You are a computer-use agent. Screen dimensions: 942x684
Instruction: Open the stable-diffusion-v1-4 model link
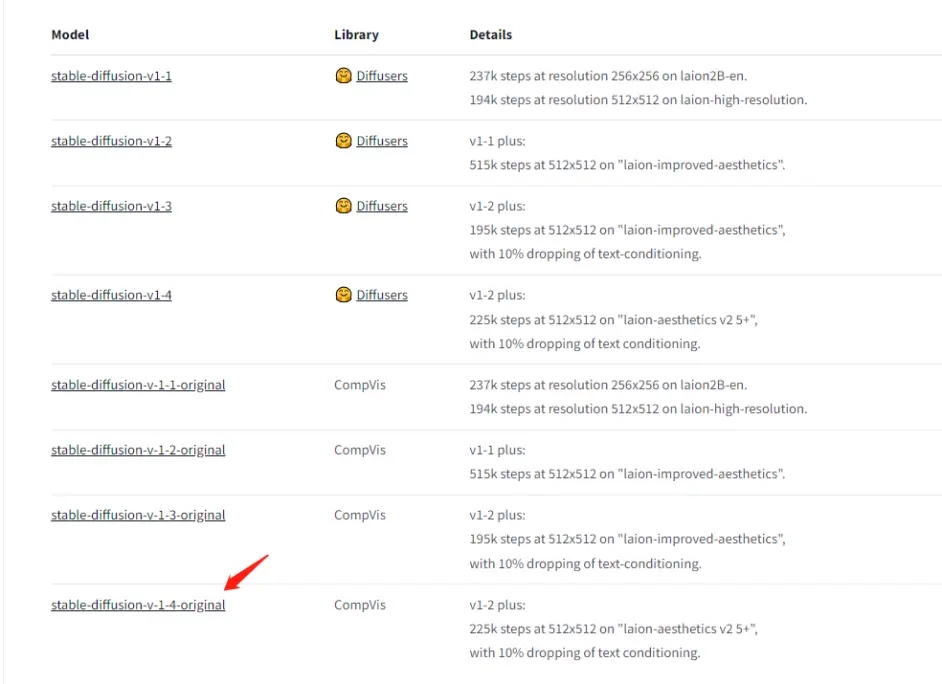click(x=111, y=295)
